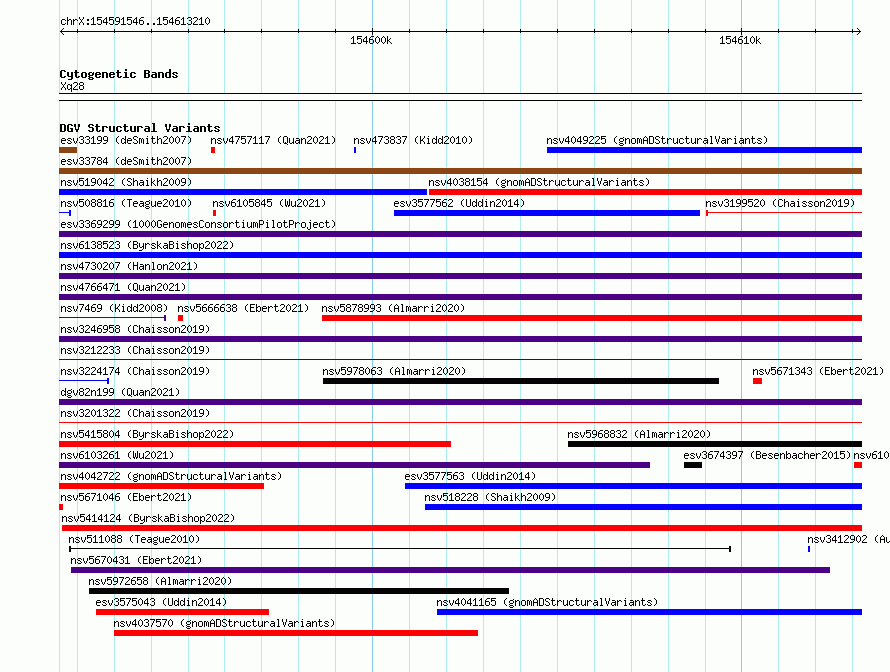Open esv3369299 1000Genomes pilot label
This screenshot has width=890, height=672.
point(198,224)
